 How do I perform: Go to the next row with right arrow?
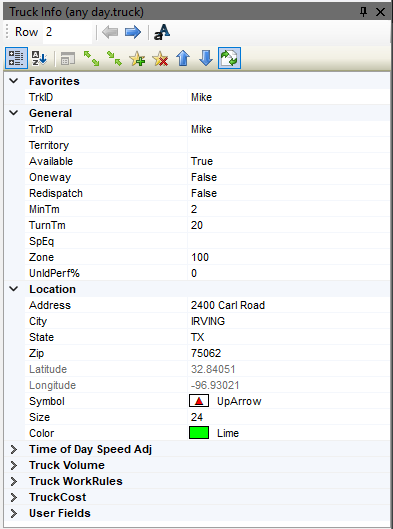(133, 32)
